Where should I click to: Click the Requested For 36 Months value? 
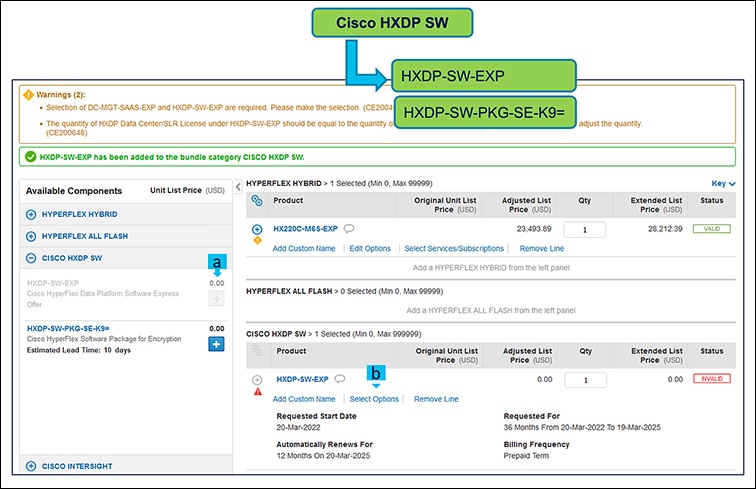[582, 427]
